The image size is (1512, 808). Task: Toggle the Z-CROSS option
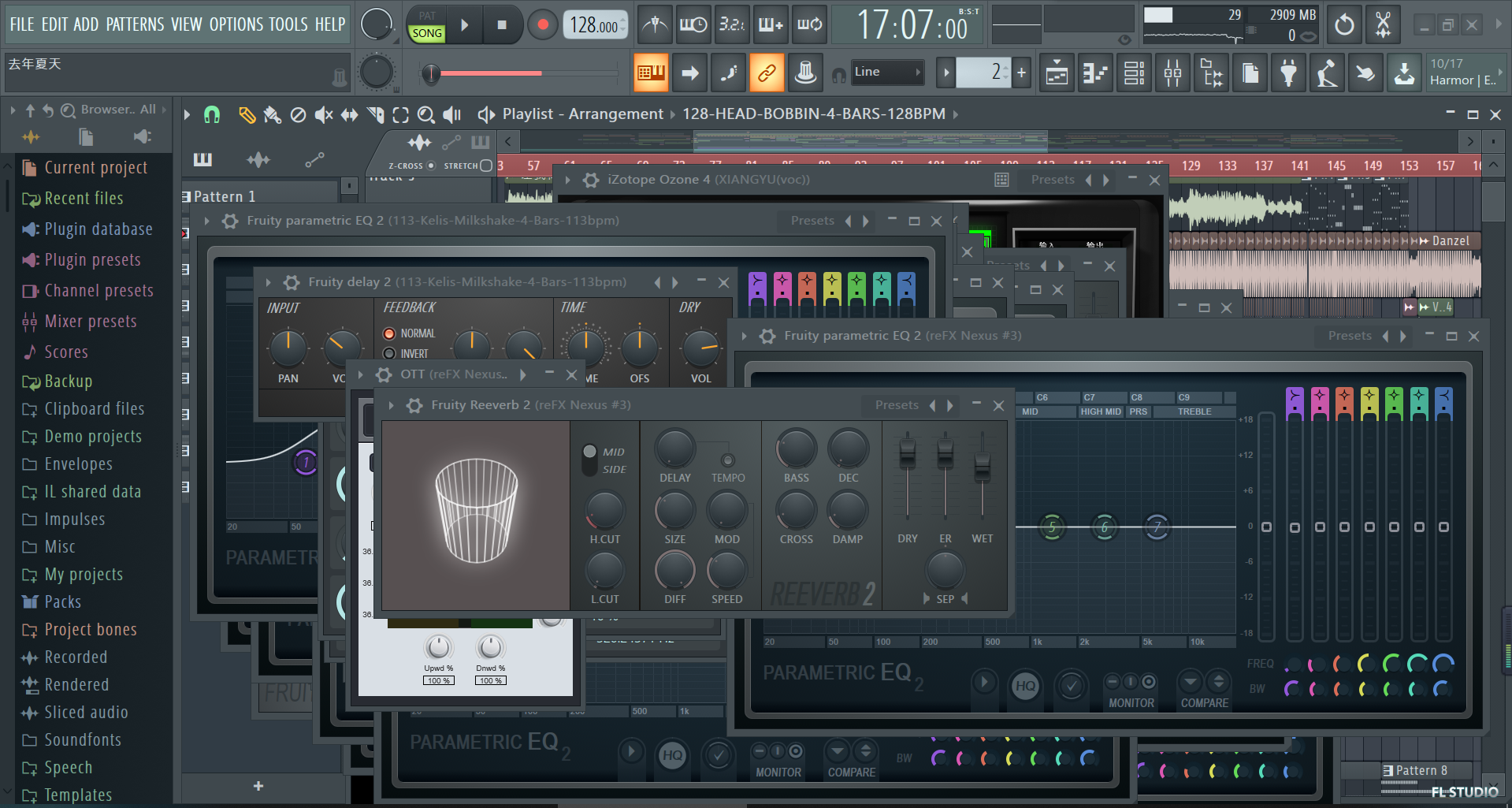431,166
